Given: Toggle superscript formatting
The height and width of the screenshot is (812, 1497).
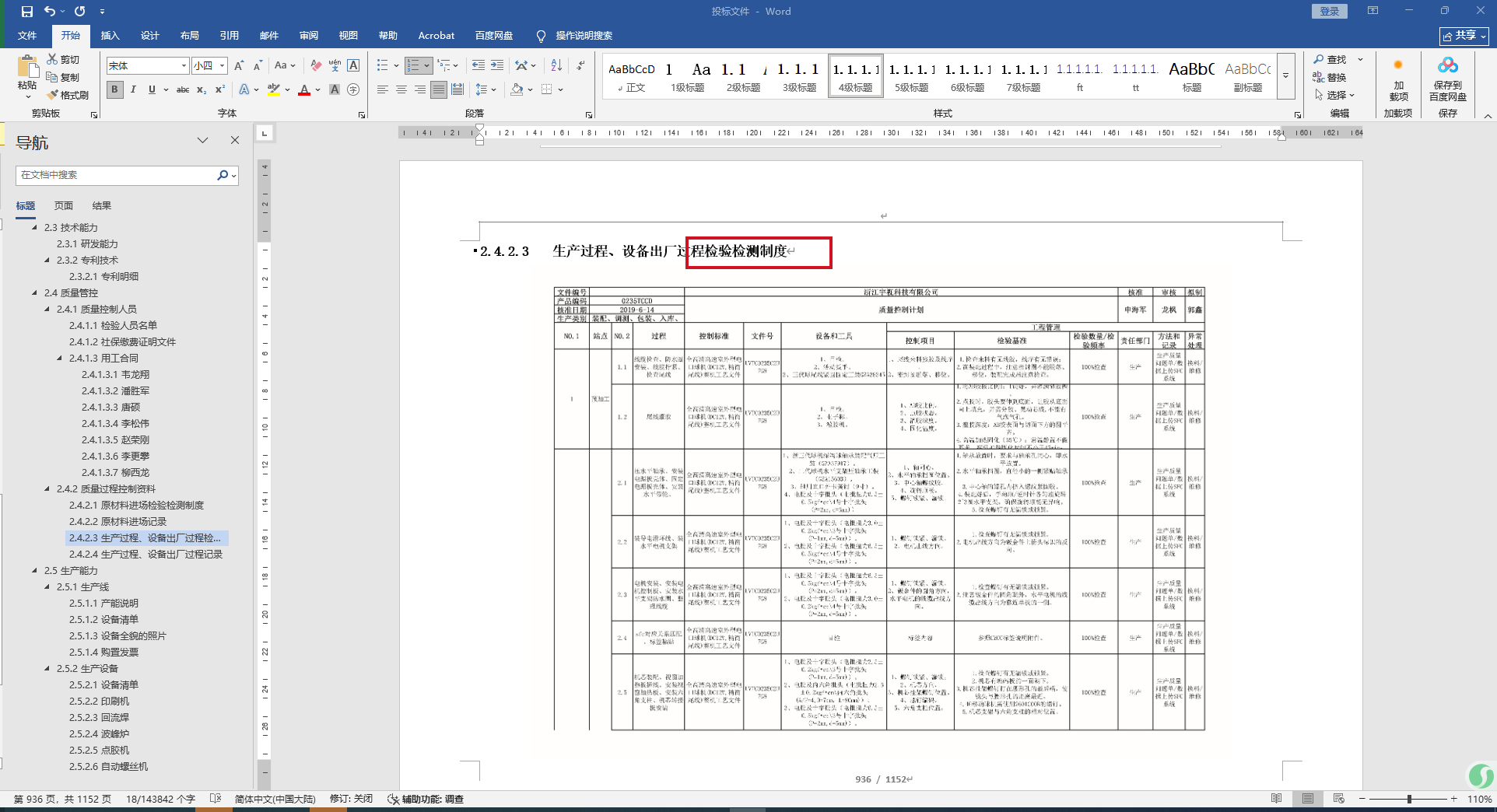Looking at the screenshot, I should 220,90.
